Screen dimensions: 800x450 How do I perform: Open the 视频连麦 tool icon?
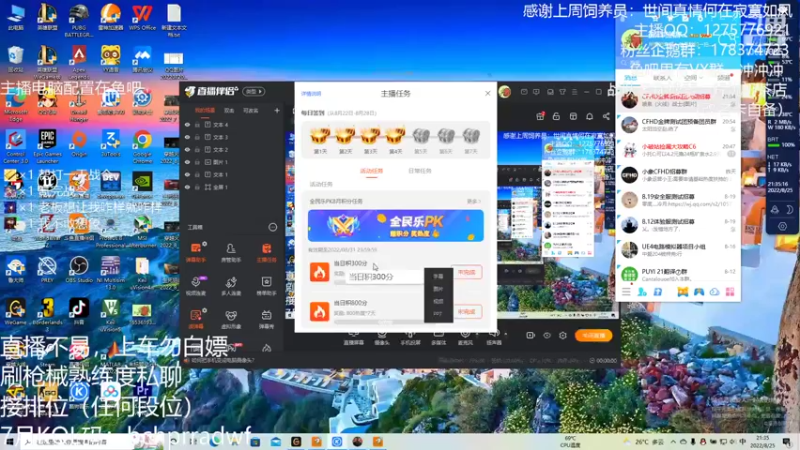pyautogui.click(x=196, y=286)
